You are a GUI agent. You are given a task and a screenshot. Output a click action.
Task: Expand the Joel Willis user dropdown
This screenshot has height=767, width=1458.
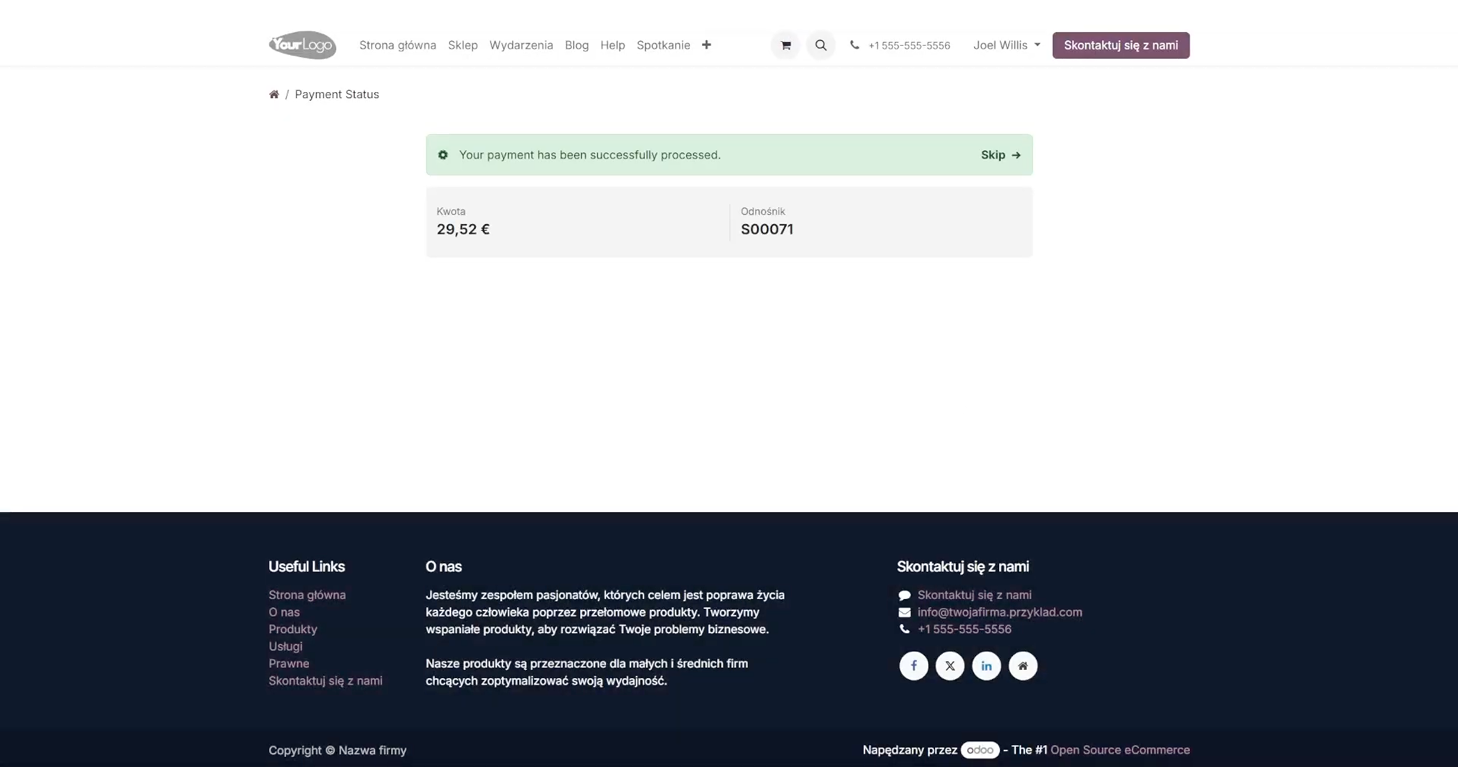click(x=1006, y=45)
